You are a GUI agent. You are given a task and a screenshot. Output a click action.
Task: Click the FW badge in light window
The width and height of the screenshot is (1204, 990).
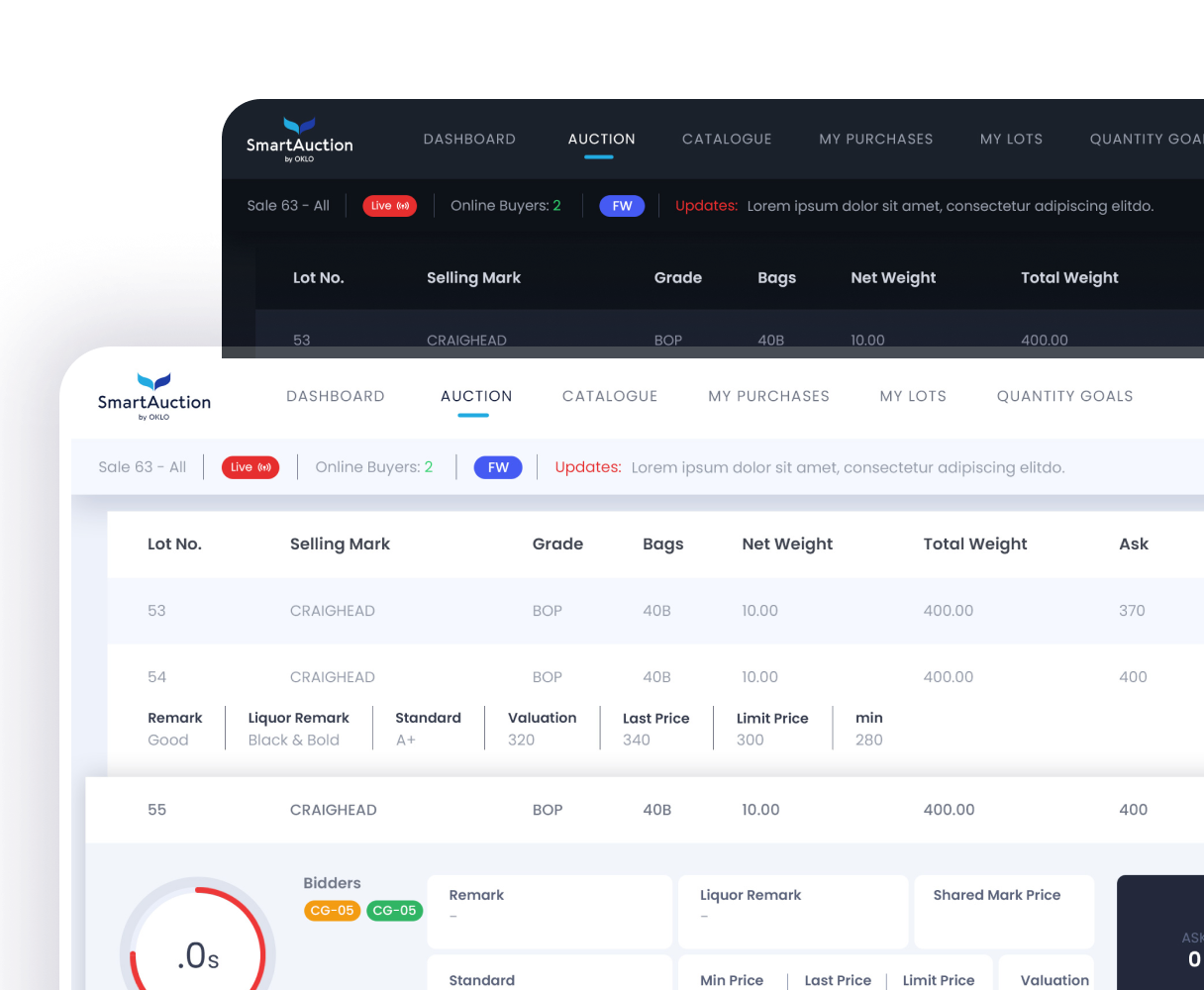pyautogui.click(x=498, y=467)
